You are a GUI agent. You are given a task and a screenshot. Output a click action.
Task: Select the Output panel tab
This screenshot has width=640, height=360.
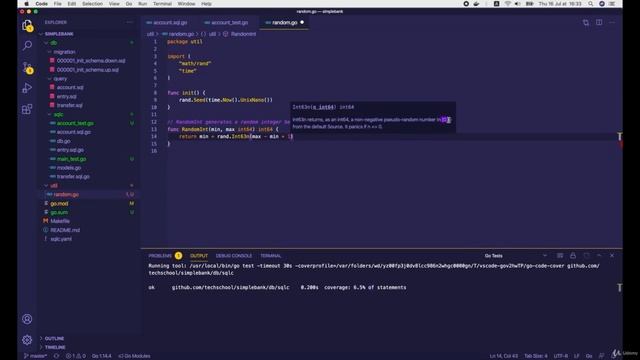[199, 256]
